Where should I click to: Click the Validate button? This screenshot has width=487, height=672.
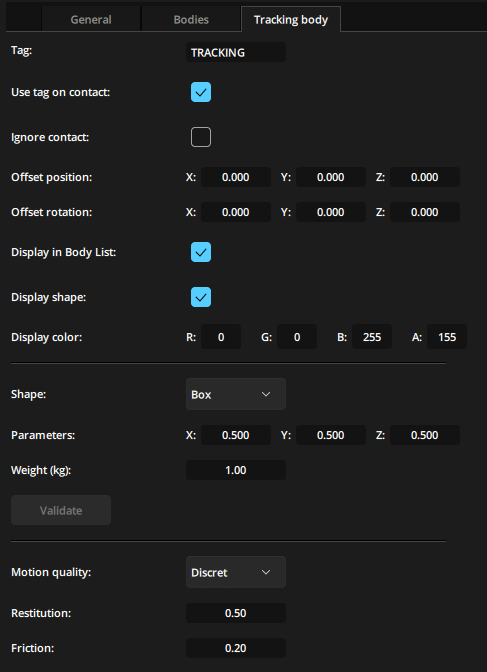click(x=61, y=510)
